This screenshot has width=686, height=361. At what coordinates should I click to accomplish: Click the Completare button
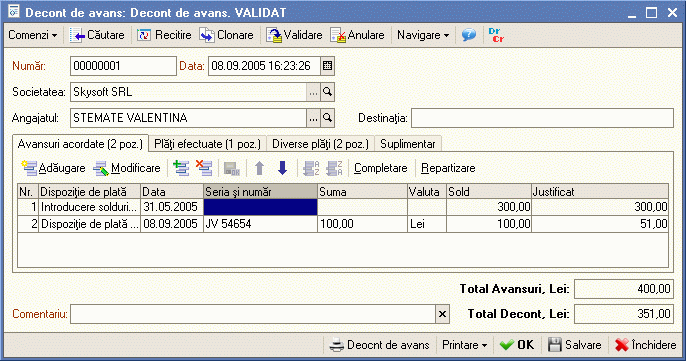381,168
